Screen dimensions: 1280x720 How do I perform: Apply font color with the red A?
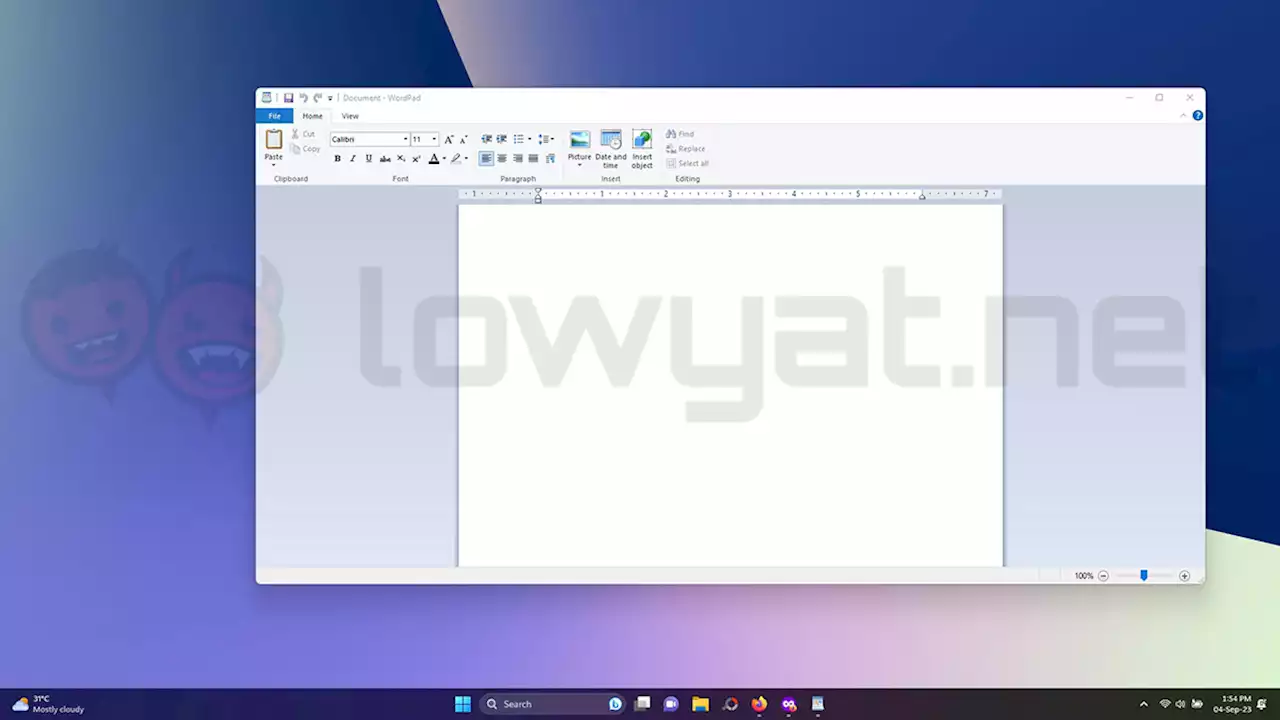click(434, 158)
